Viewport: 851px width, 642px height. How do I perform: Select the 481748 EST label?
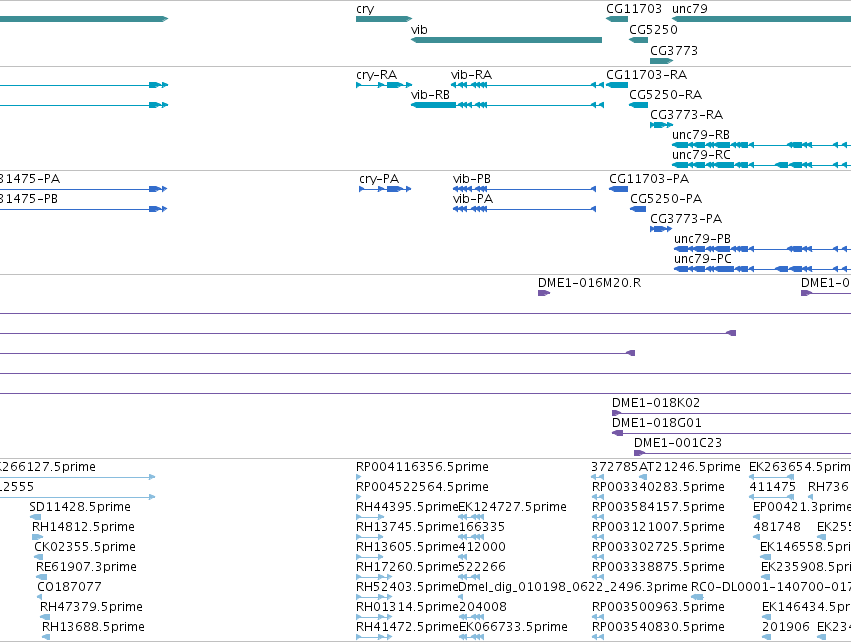[x=777, y=527]
